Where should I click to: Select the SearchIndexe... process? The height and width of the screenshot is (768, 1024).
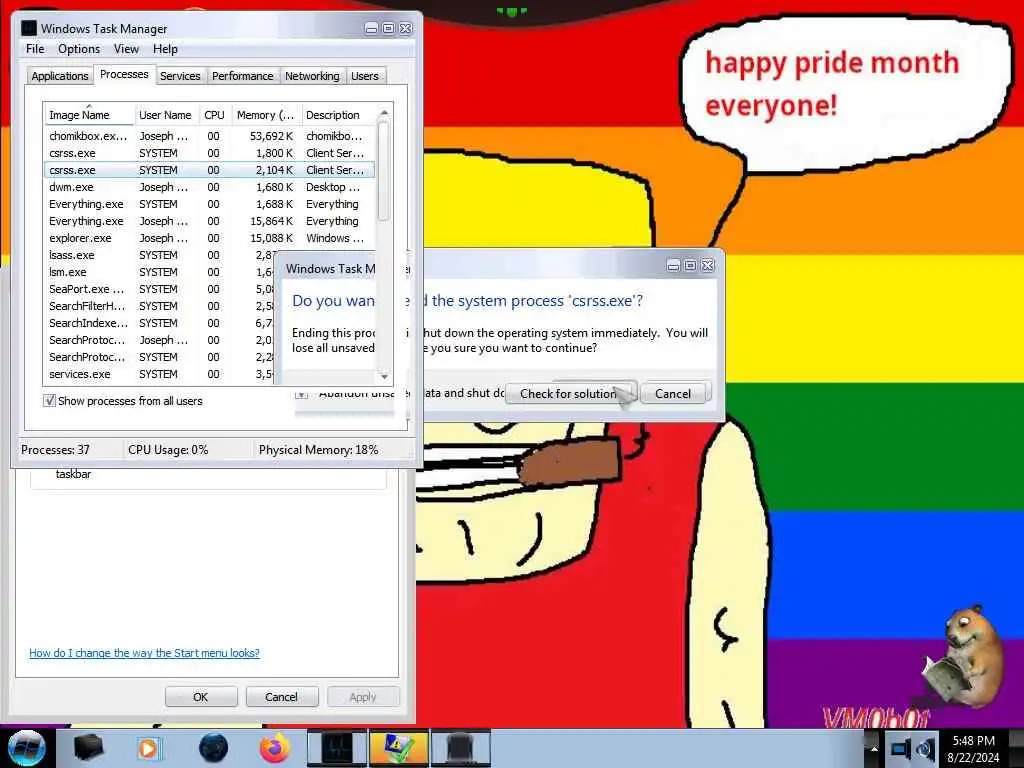pyautogui.click(x=160, y=323)
